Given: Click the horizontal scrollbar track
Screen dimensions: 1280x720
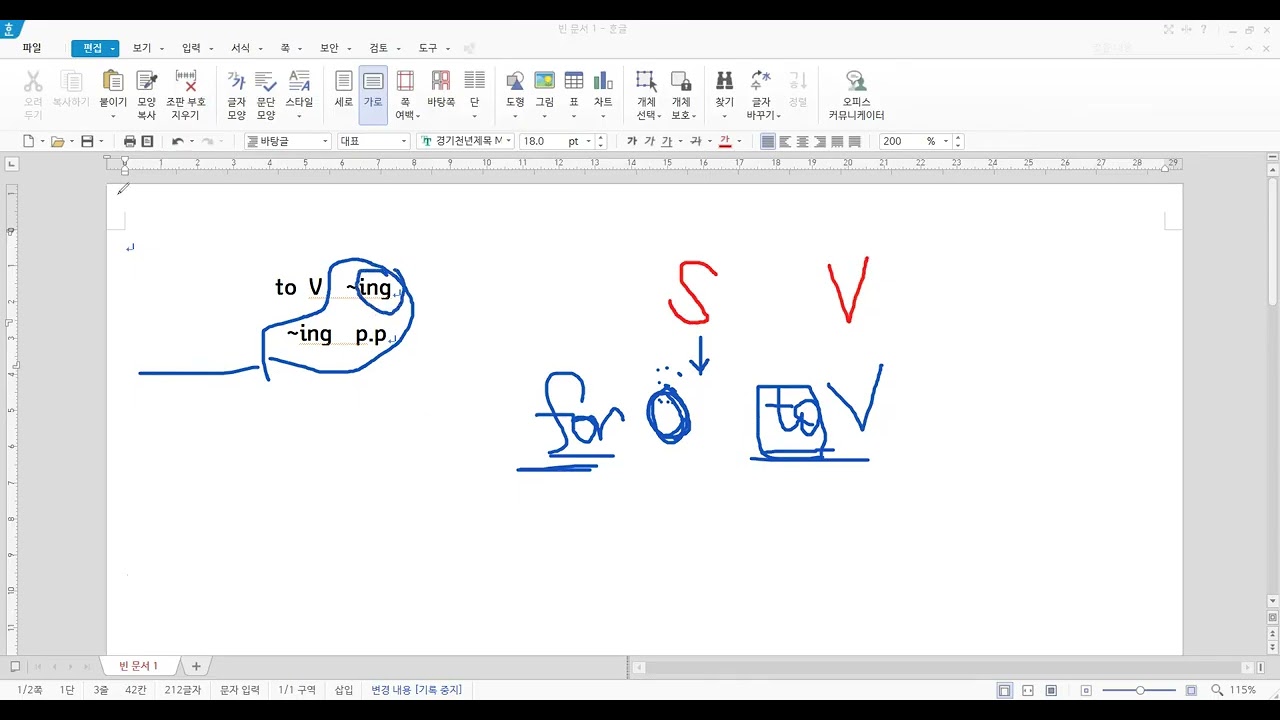Looking at the screenshot, I should pyautogui.click(x=942, y=667).
